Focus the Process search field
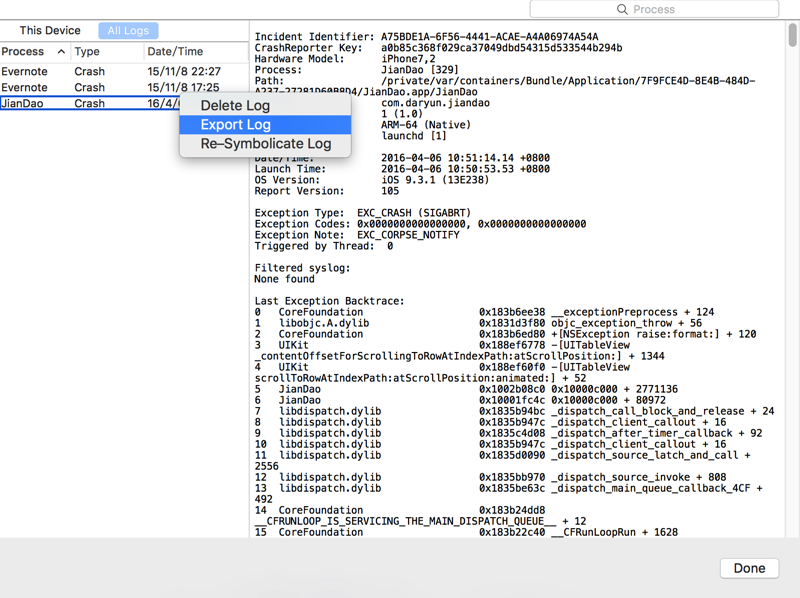 654,9
